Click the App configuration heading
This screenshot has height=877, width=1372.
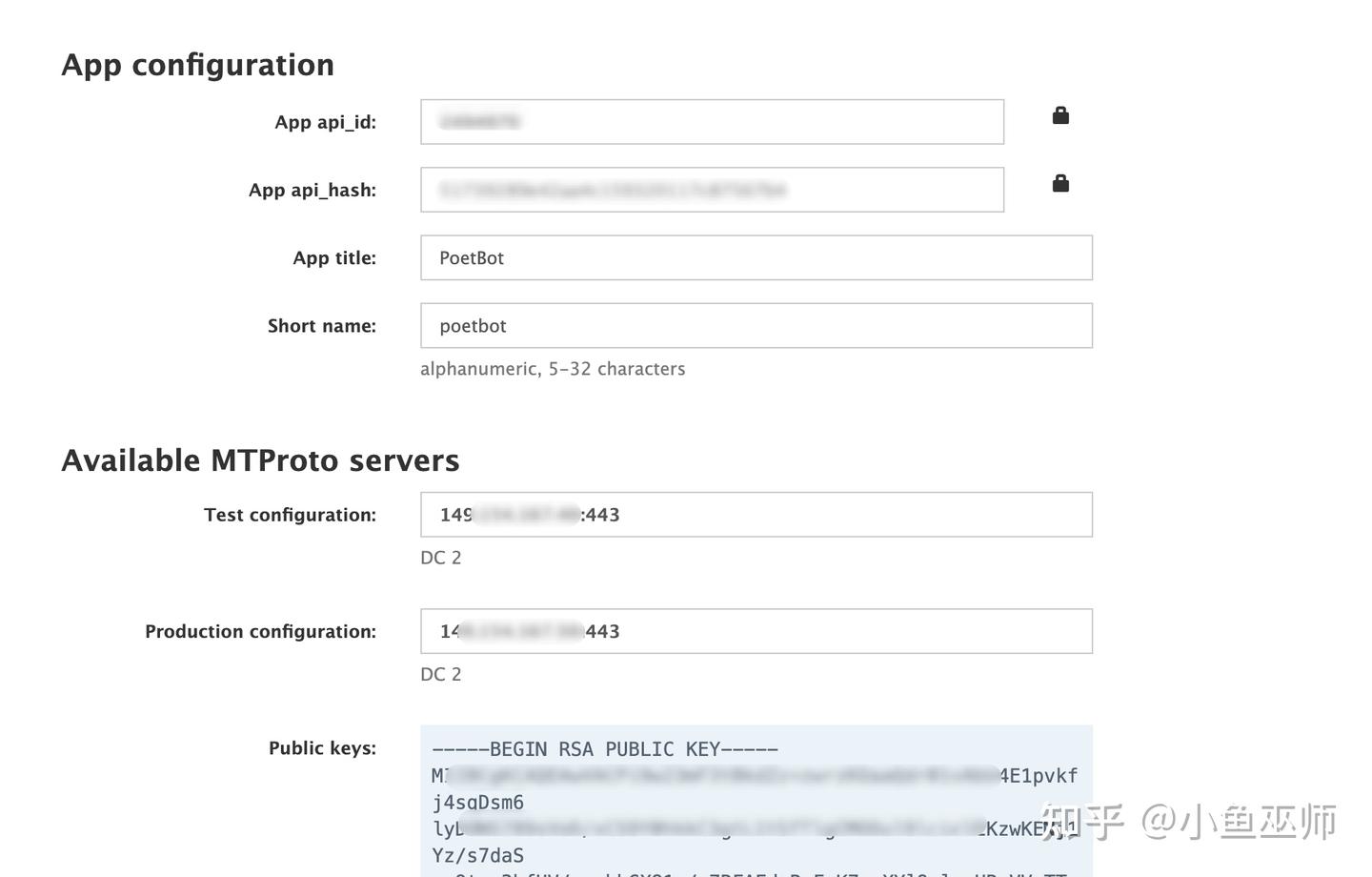point(197,64)
